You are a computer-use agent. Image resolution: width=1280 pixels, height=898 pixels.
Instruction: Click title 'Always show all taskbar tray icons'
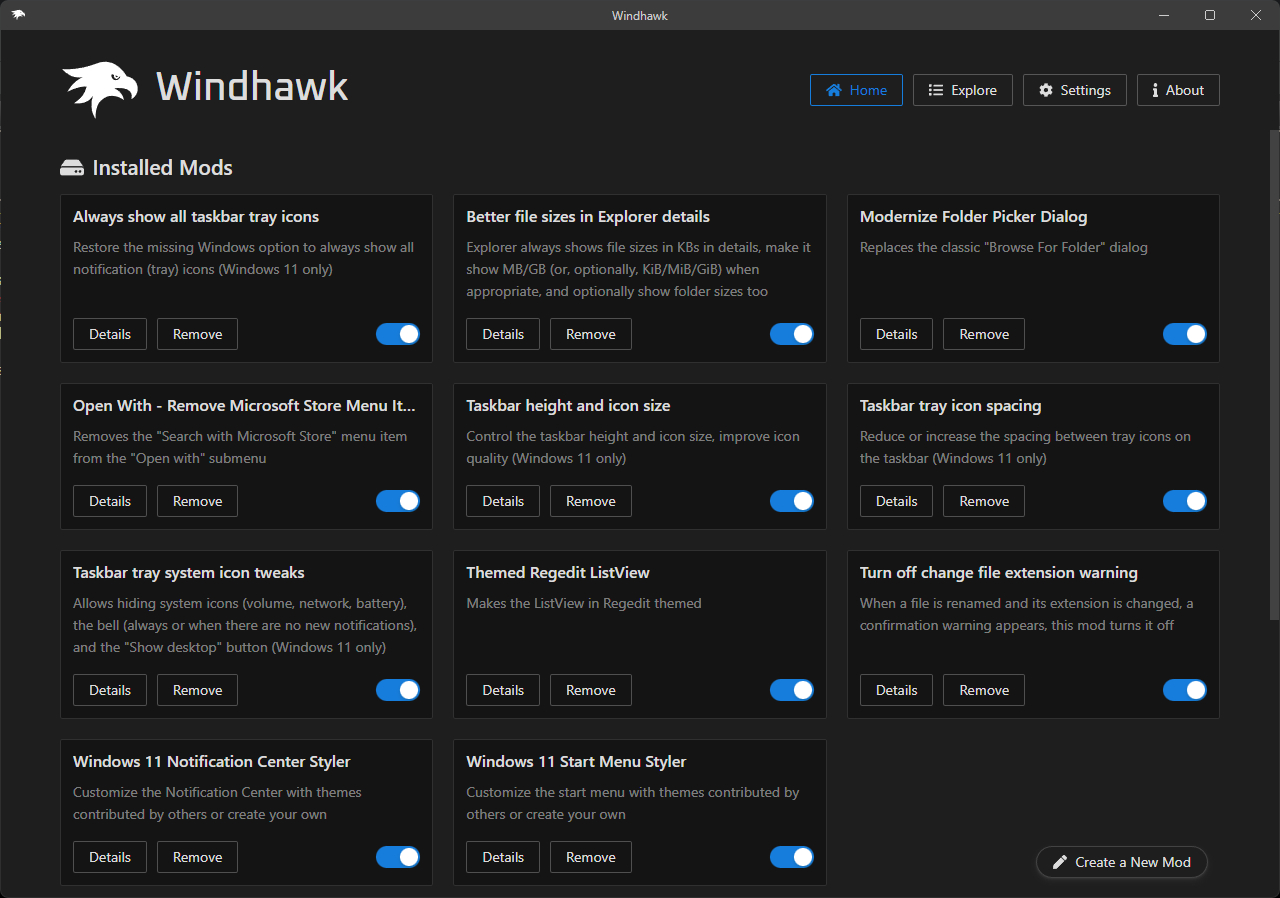click(x=196, y=217)
